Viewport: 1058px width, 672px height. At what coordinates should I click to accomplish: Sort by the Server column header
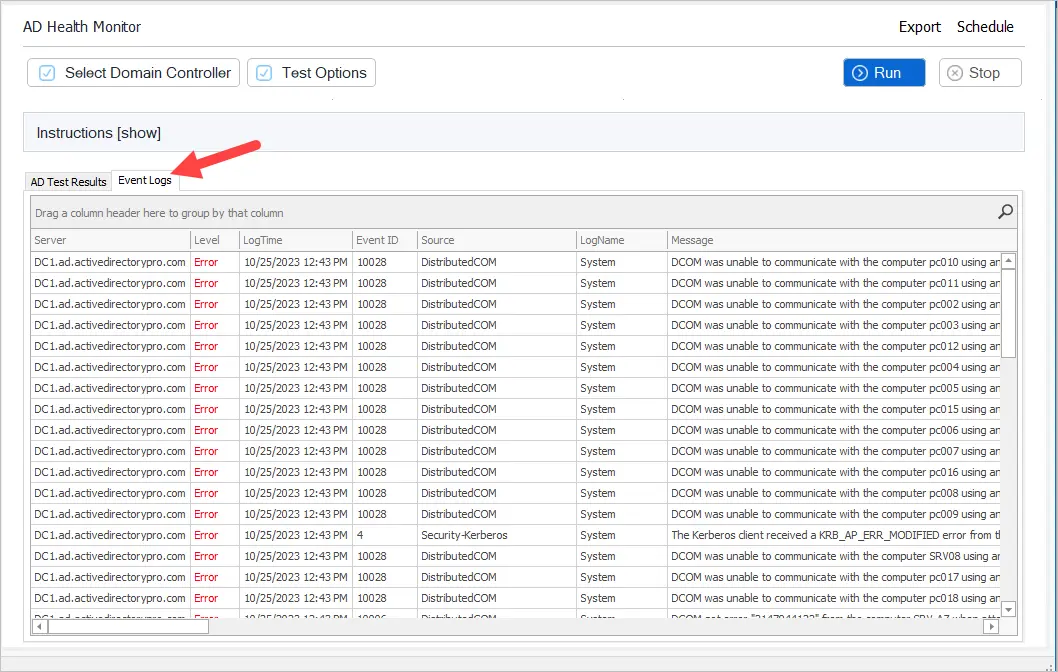(111, 240)
